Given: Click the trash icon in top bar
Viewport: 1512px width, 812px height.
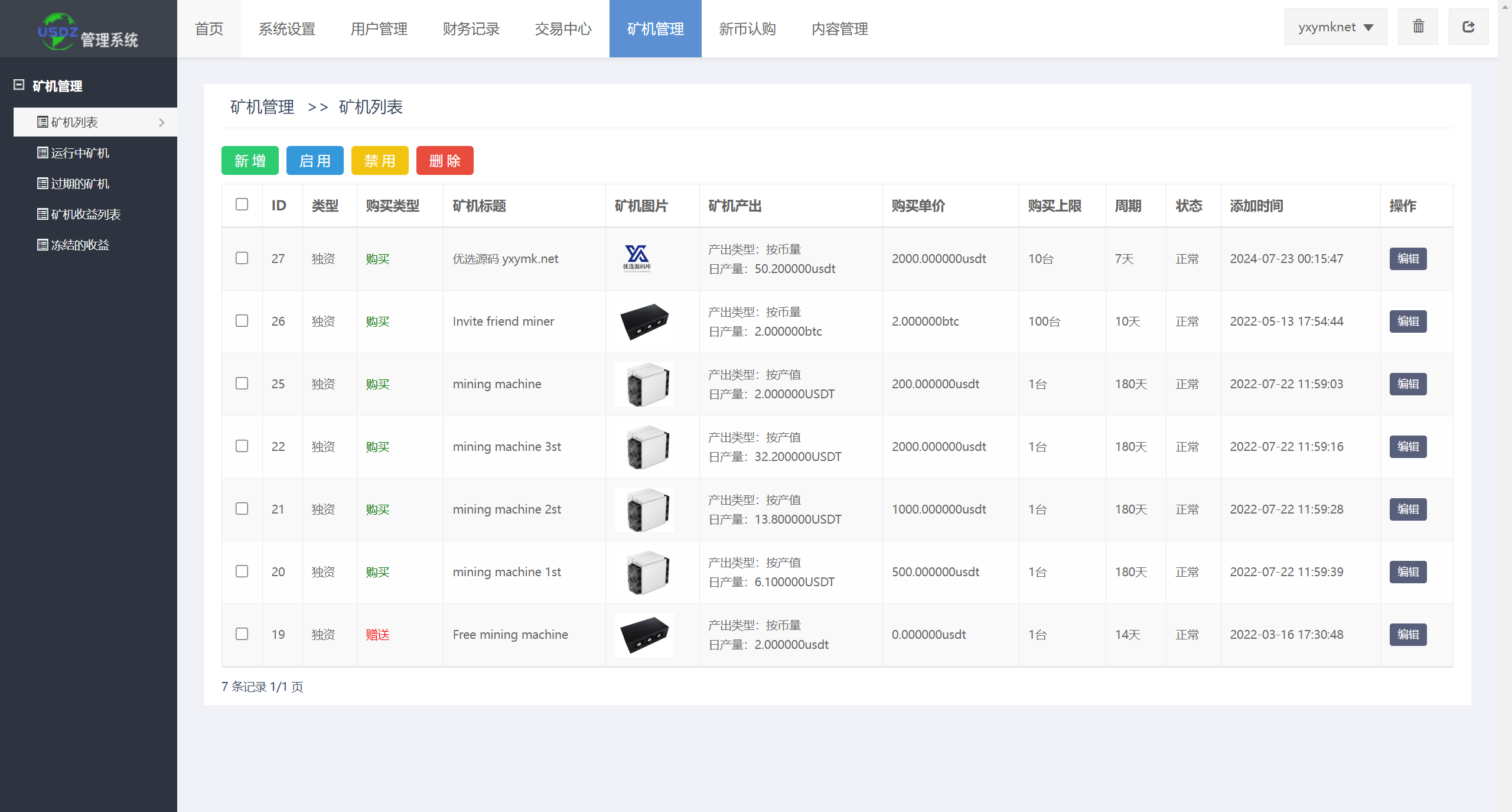Looking at the screenshot, I should point(1418,27).
